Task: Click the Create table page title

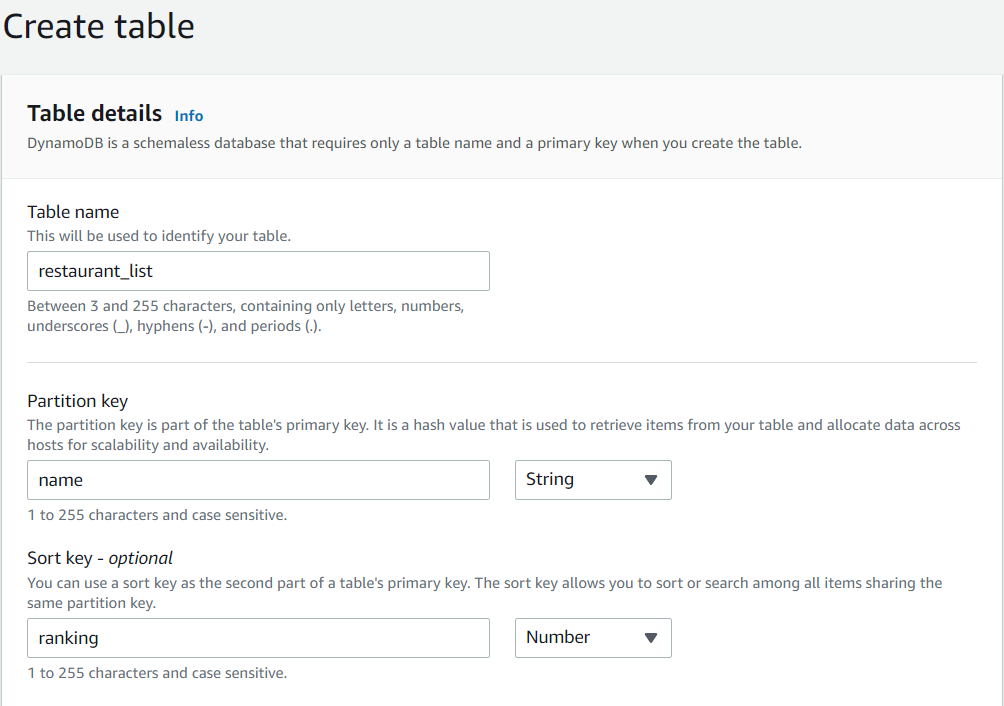Action: point(98,26)
